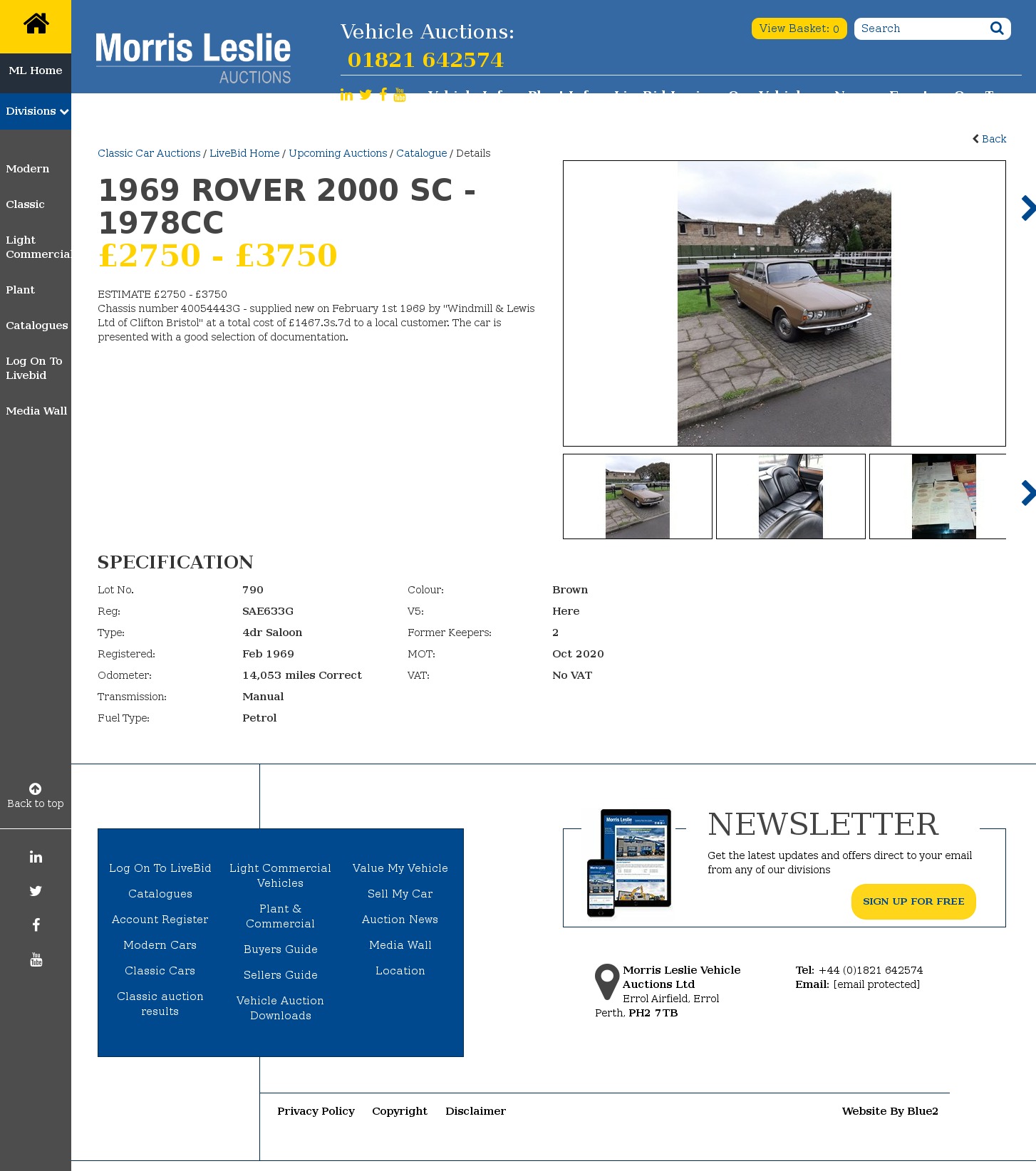Screen dimensions: 1036x1171
Task: Open LiveBid Home breadcrumb
Action: tap(244, 153)
